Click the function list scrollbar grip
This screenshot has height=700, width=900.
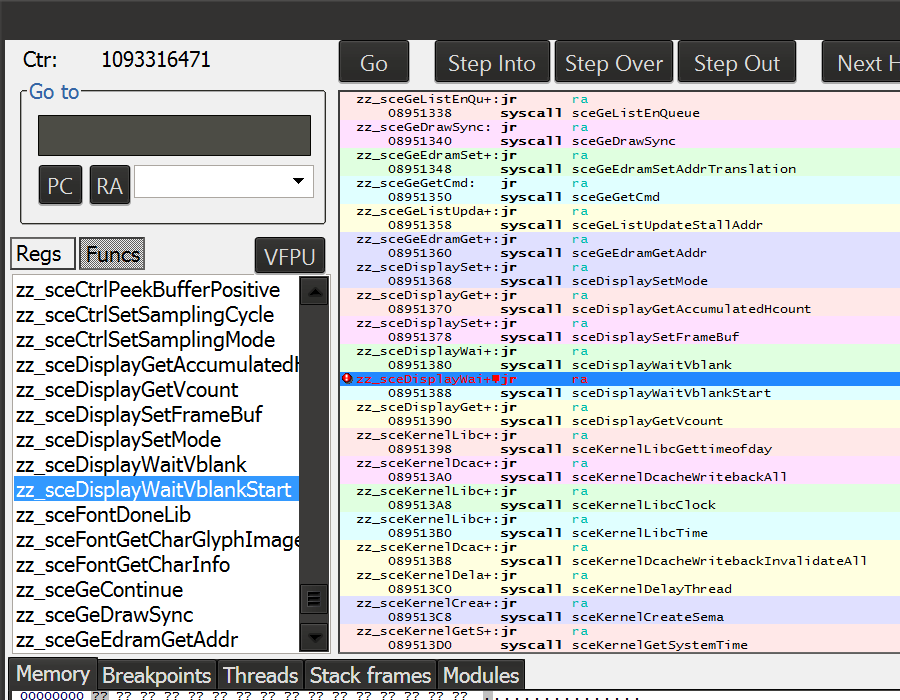(x=314, y=598)
